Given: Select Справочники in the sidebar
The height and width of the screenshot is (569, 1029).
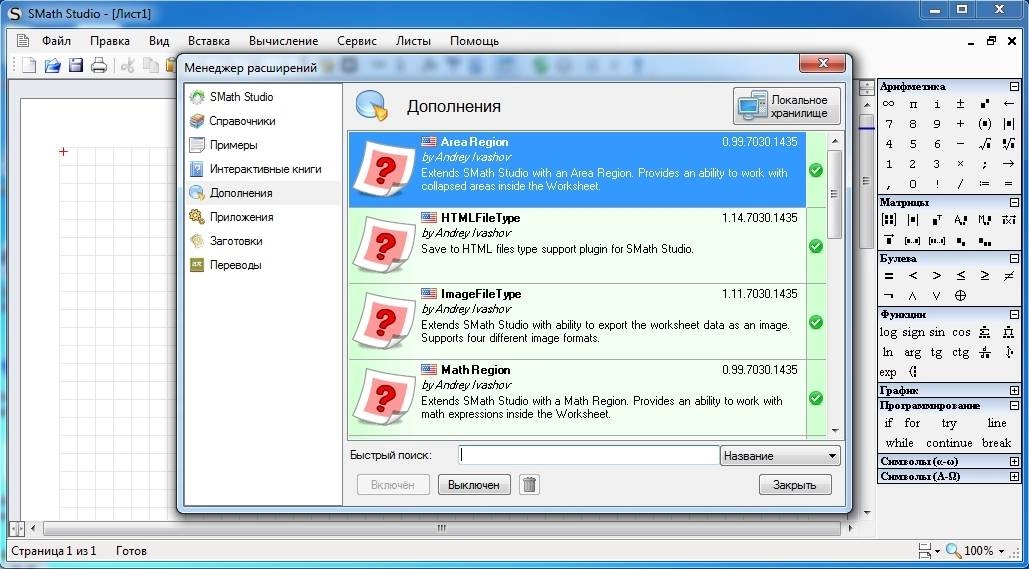Looking at the screenshot, I should tap(242, 121).
